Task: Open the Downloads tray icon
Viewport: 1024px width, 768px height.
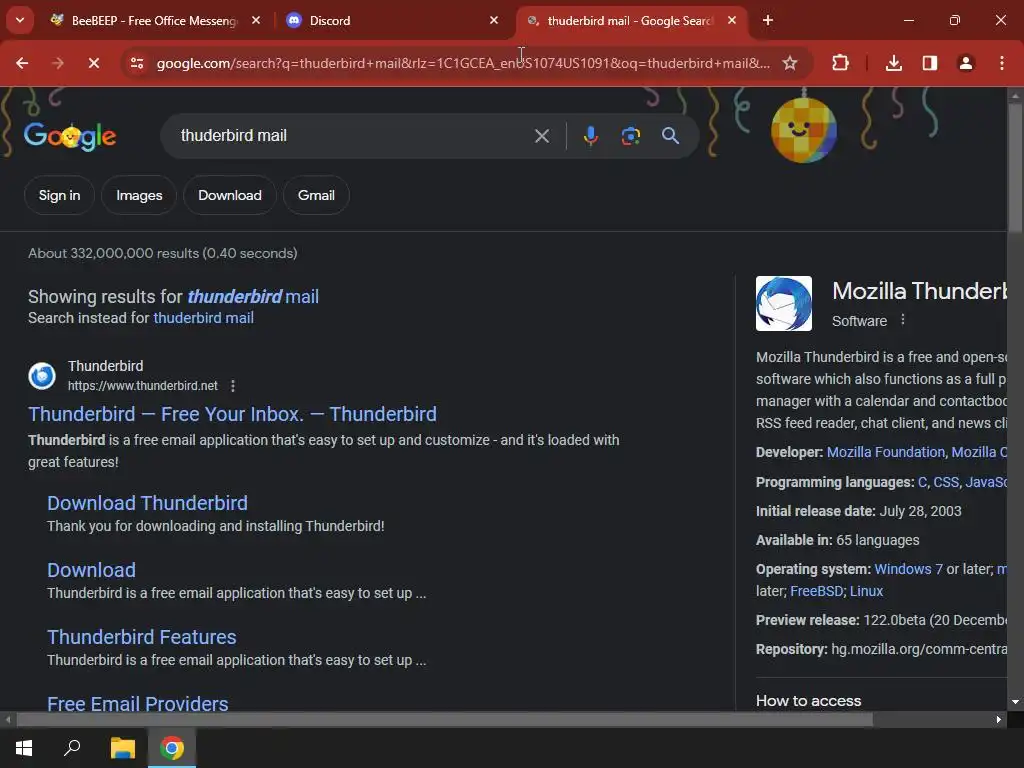Action: point(893,63)
